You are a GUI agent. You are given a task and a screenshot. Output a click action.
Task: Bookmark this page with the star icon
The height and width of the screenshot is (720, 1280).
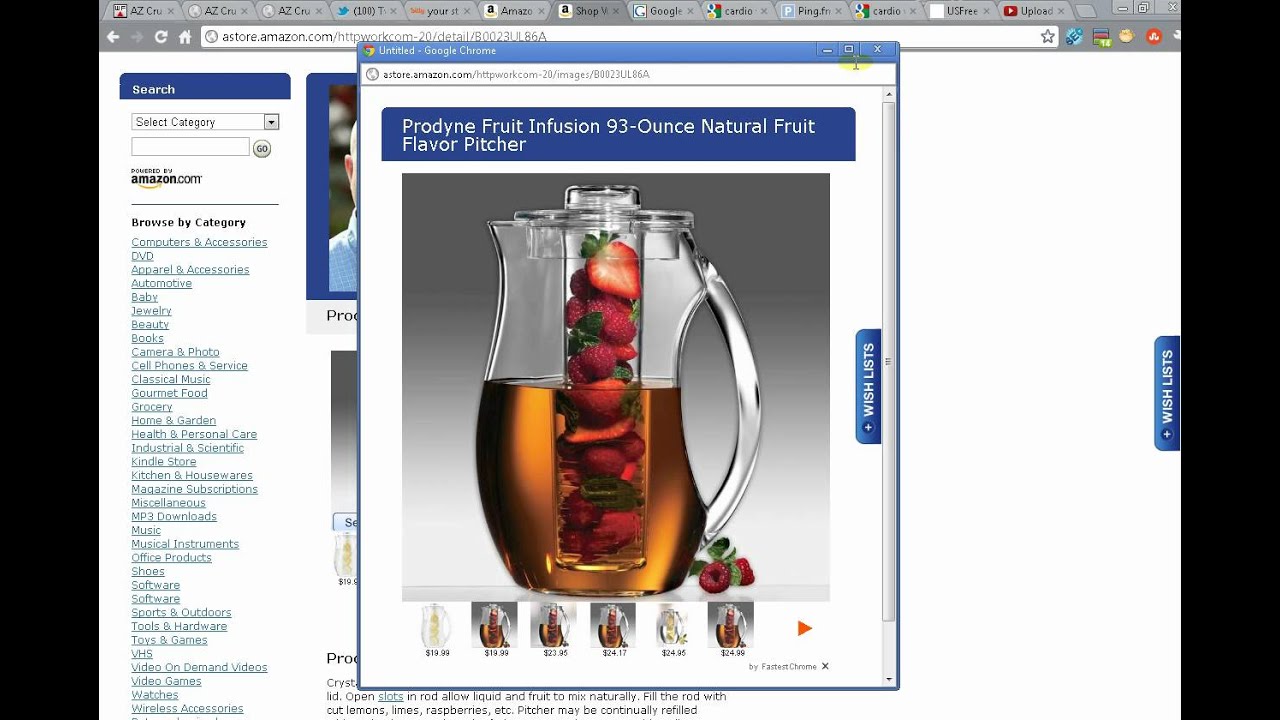1047,37
